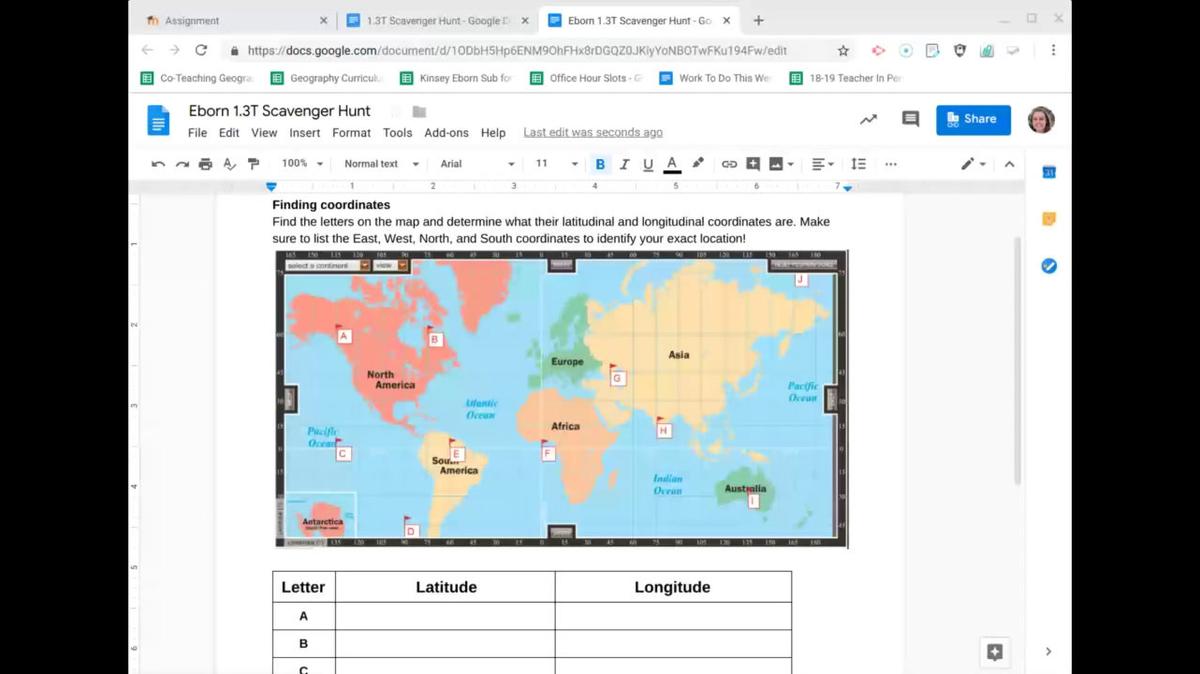Image resolution: width=1200 pixels, height=674 pixels.
Task: Show more toolbar options (three dots)
Action: click(891, 164)
